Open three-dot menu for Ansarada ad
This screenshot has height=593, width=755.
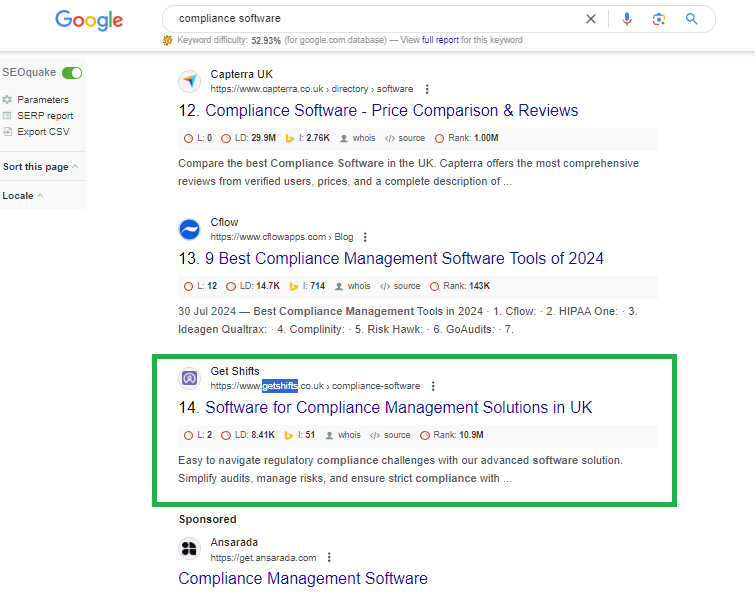[x=329, y=557]
